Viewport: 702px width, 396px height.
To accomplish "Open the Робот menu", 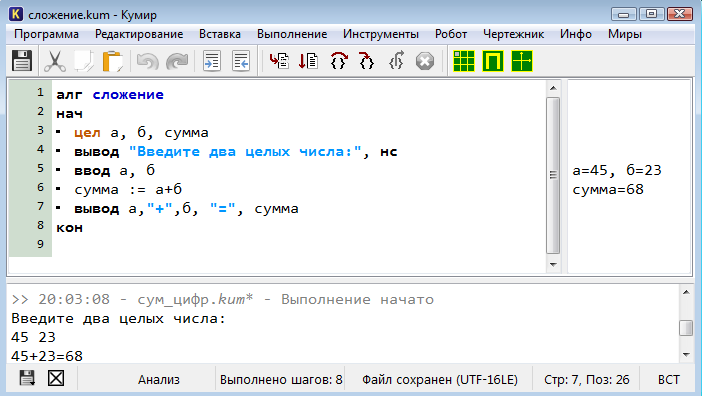I will 451,34.
